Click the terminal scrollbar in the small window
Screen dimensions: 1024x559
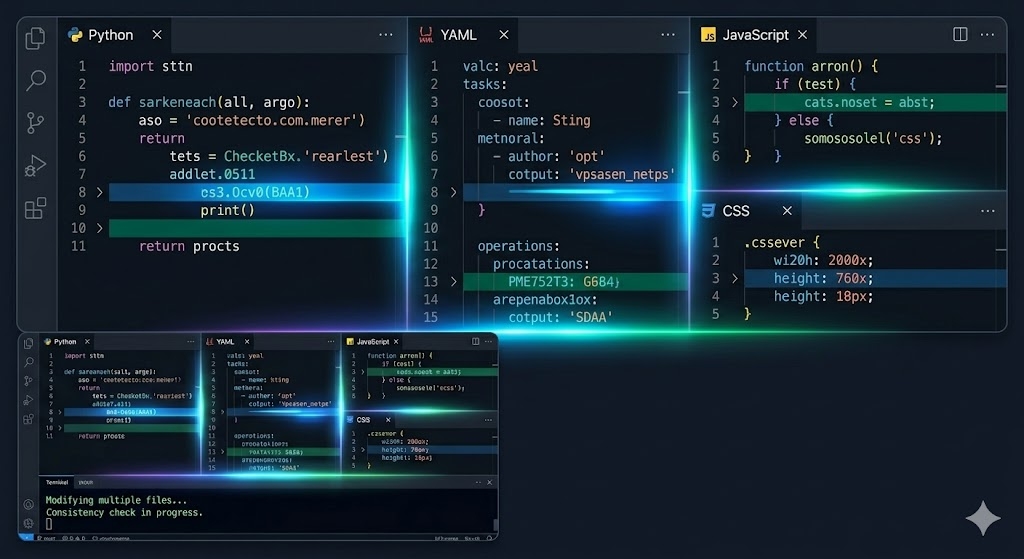[x=495, y=524]
